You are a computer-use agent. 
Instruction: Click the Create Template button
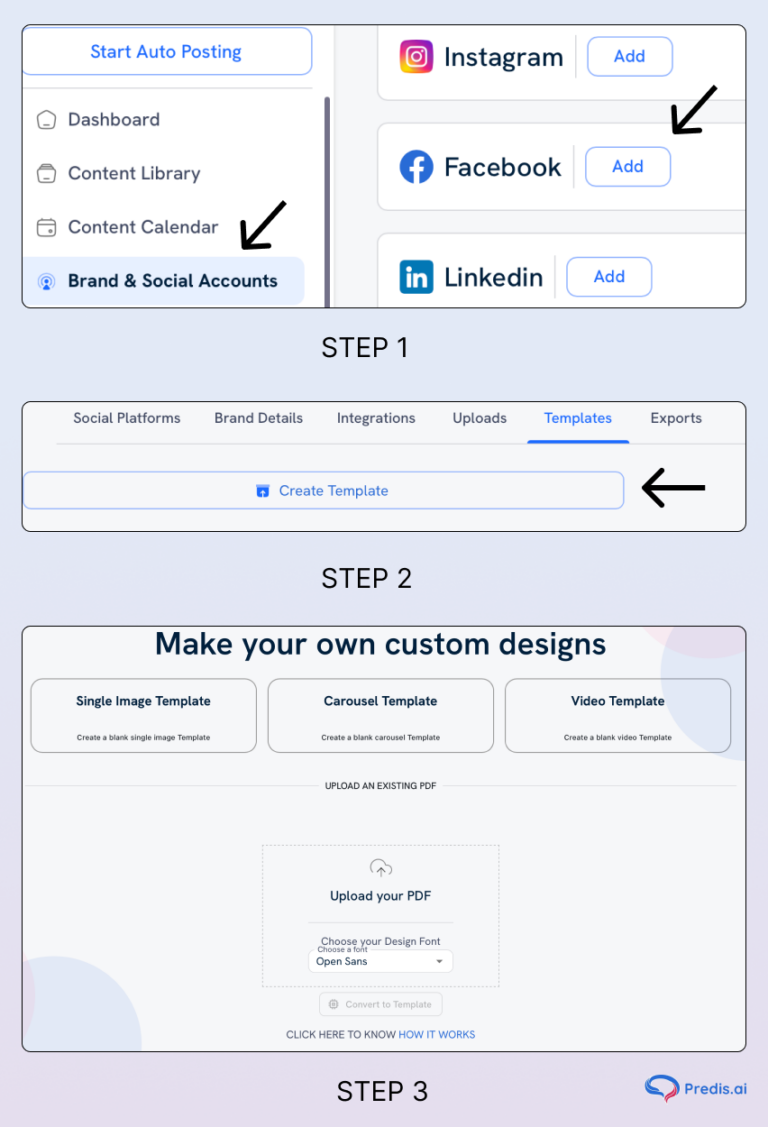click(323, 491)
